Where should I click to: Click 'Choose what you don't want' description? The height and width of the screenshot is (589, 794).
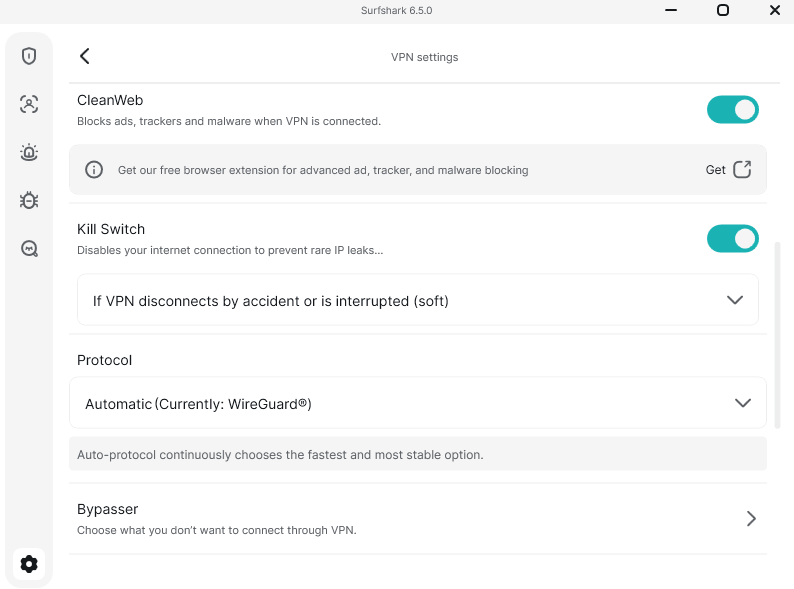tap(217, 530)
